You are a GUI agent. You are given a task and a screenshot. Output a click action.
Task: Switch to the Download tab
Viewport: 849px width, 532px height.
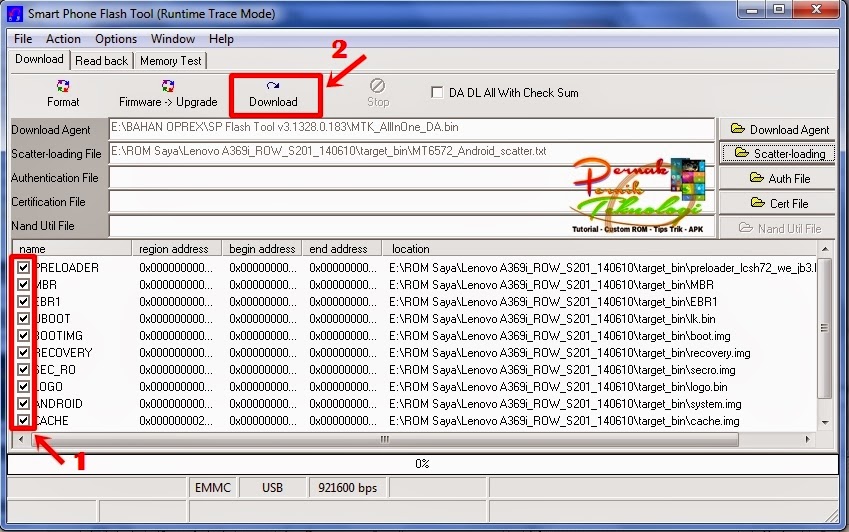click(39, 59)
